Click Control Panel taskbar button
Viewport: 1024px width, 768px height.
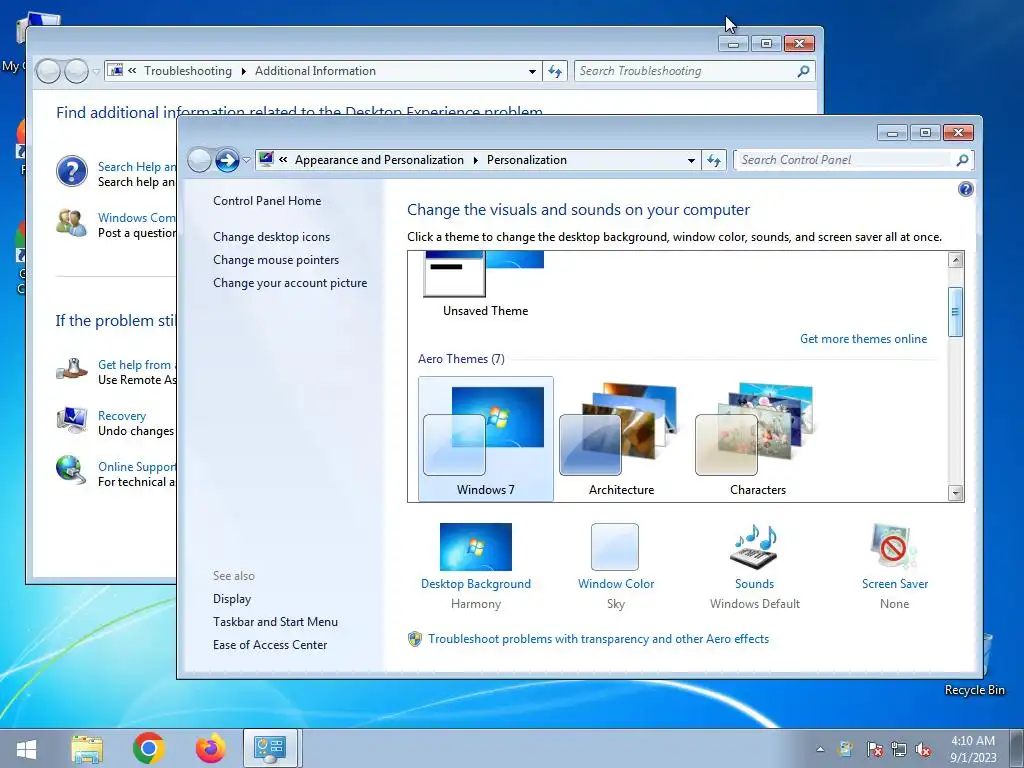(x=270, y=748)
